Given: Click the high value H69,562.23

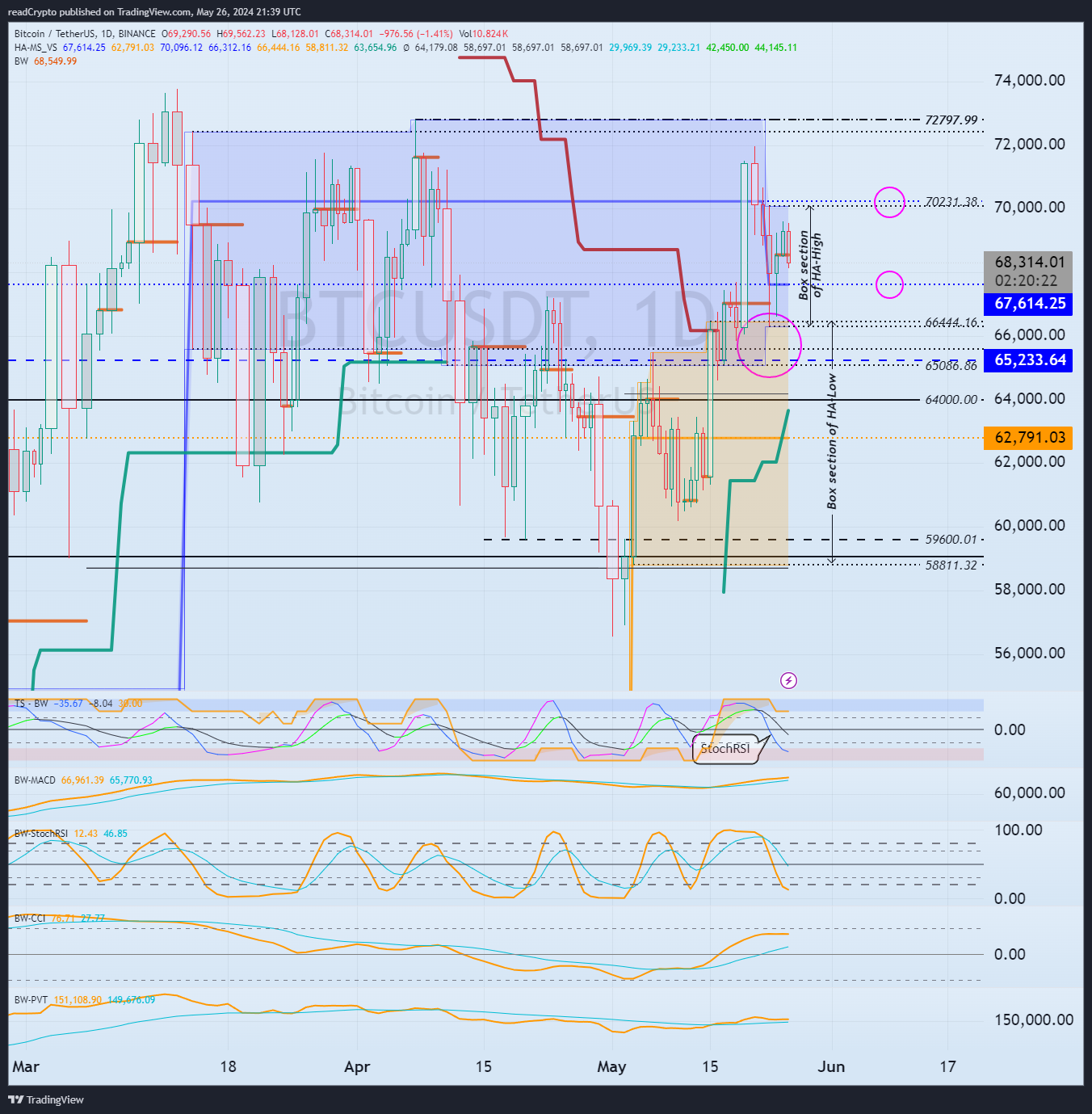Looking at the screenshot, I should tap(241, 34).
